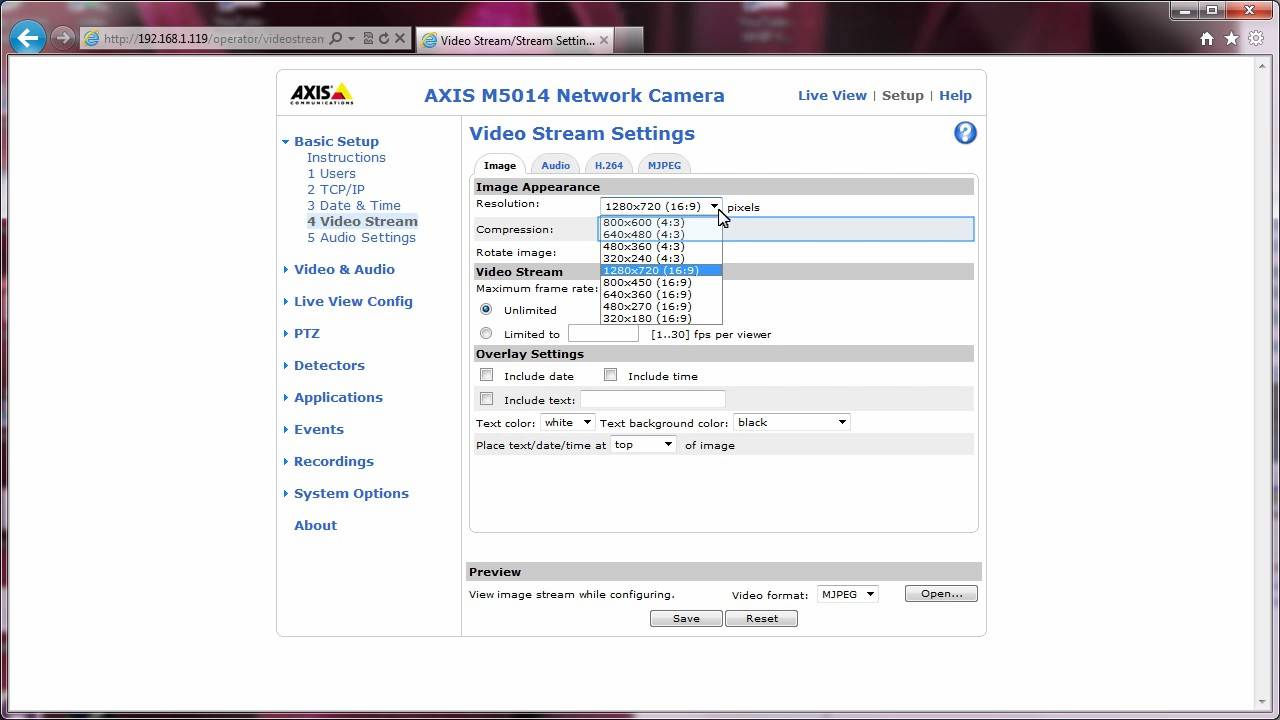
Task: Open the 3 Date & Time link
Action: click(x=354, y=205)
